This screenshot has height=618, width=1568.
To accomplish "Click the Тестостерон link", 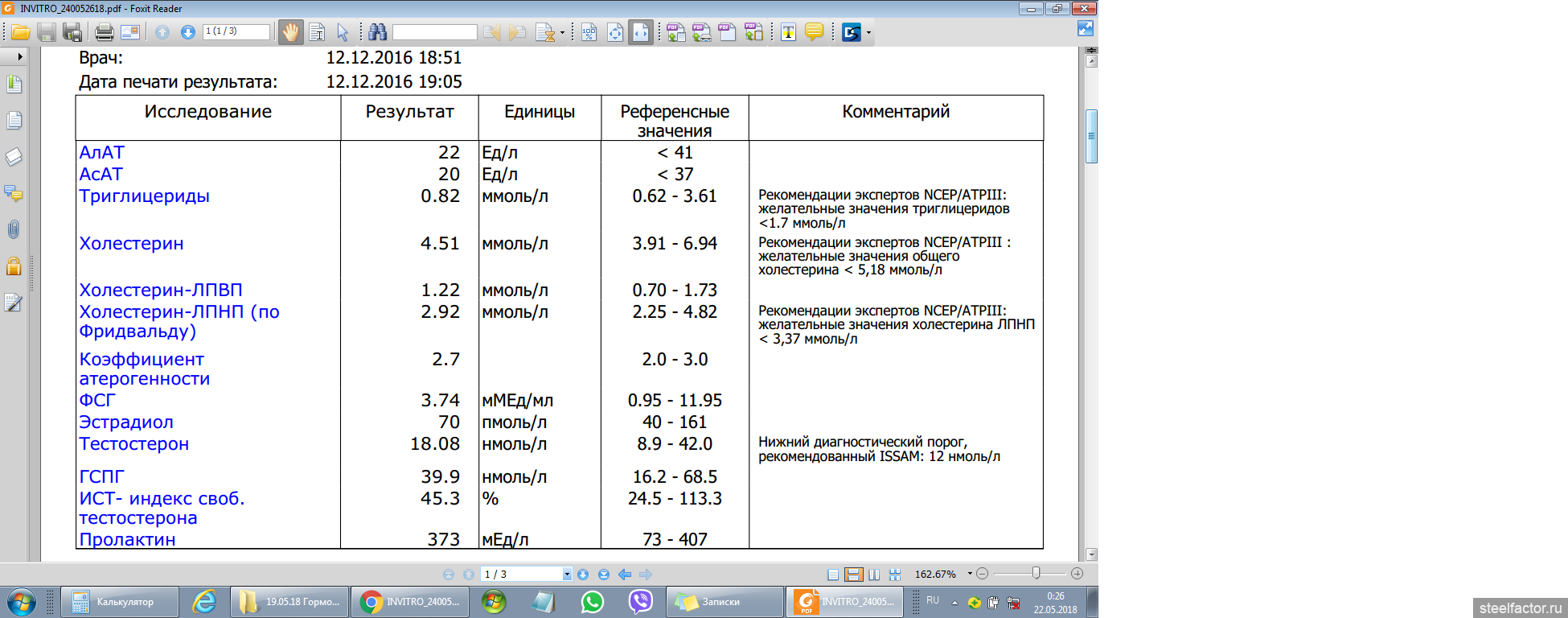I will coord(134,443).
